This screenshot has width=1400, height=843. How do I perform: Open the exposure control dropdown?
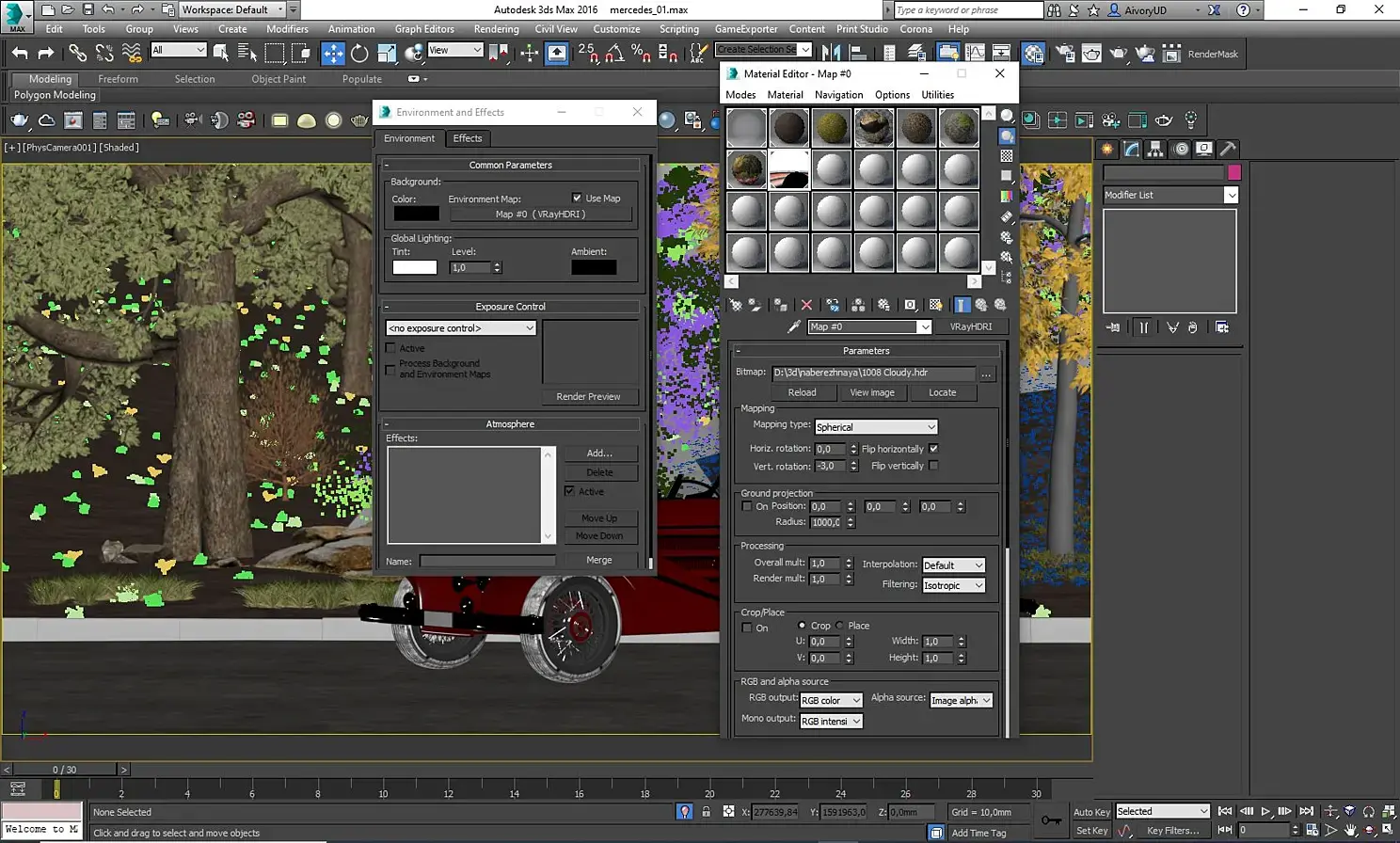[x=461, y=328]
